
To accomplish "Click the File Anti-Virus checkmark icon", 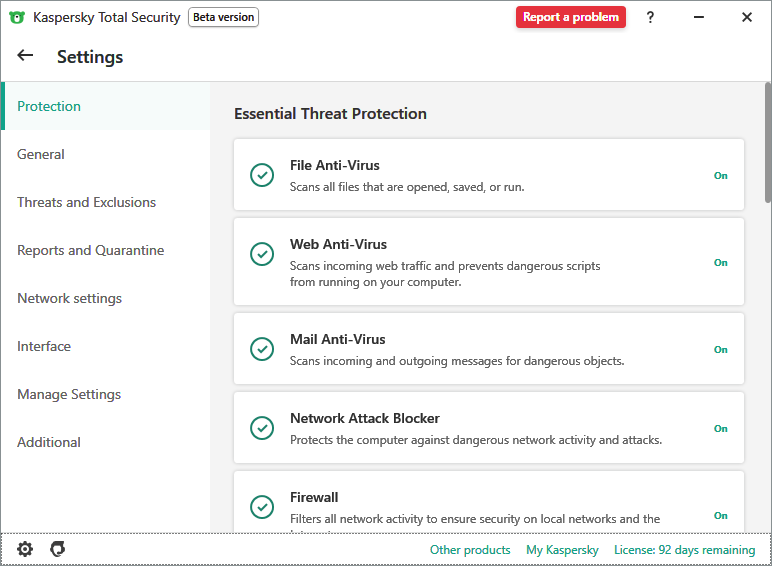I will (262, 175).
